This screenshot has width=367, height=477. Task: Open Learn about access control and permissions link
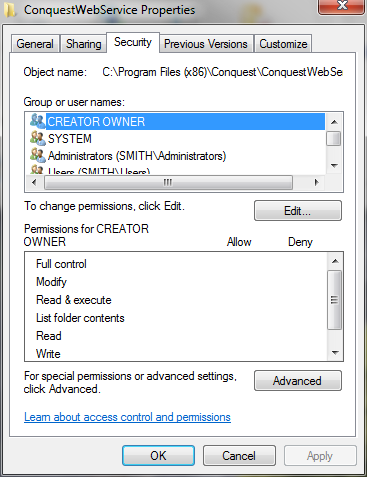point(127,417)
